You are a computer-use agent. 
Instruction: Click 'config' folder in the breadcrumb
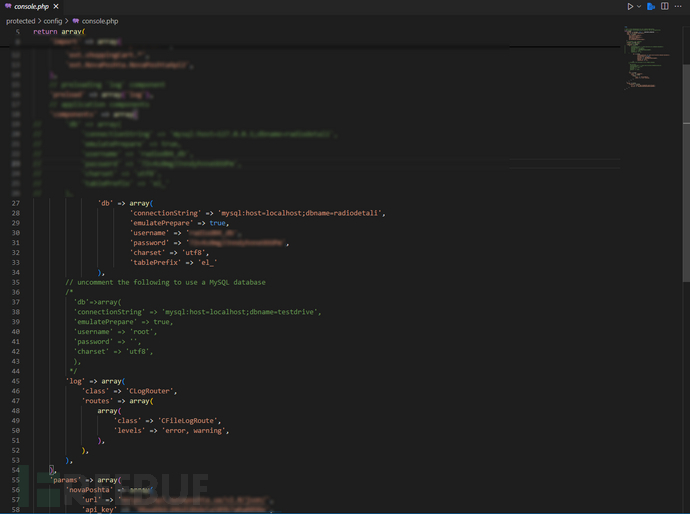pos(52,20)
